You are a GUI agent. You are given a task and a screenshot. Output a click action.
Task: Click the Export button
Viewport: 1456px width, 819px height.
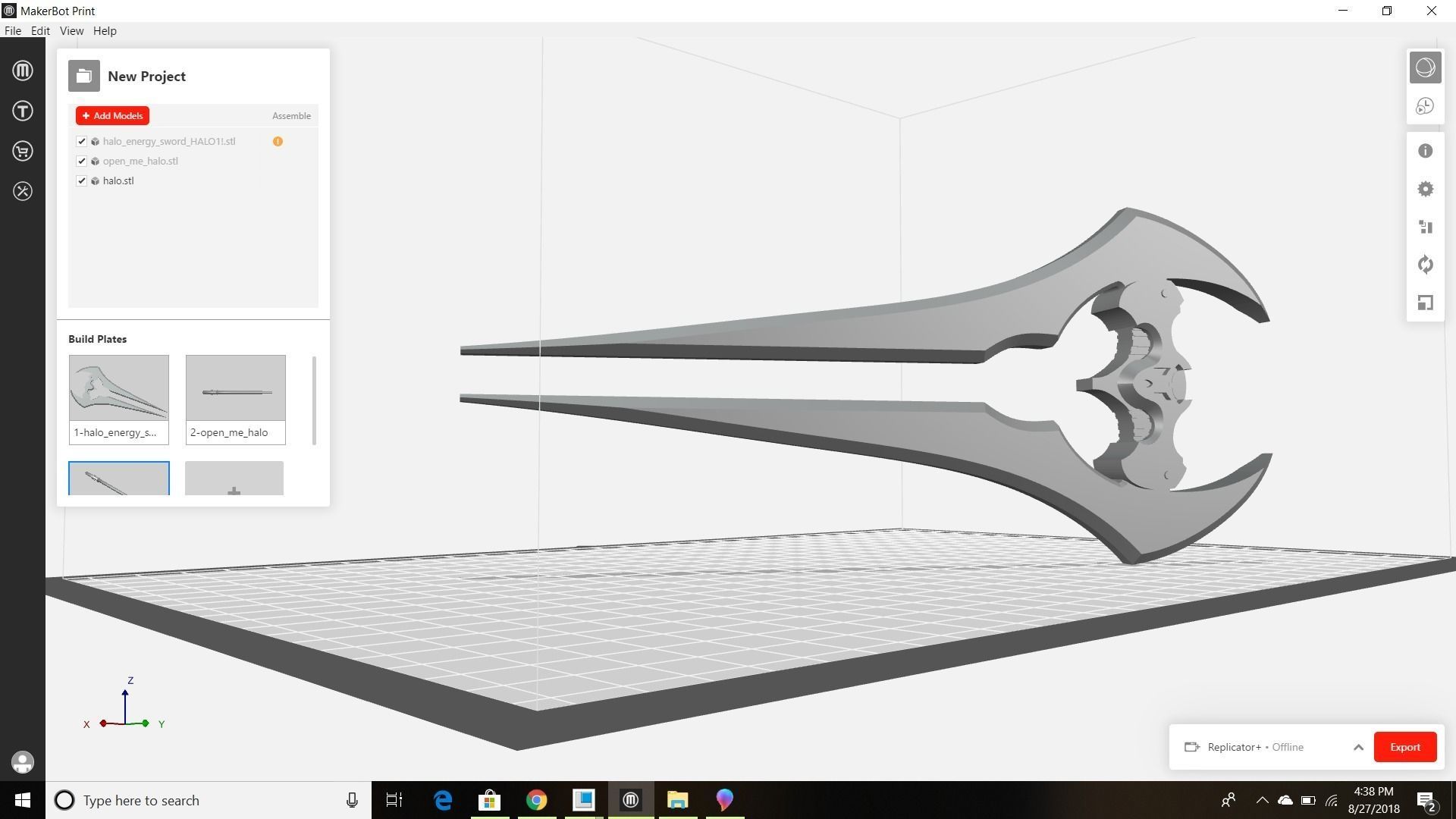1404,747
